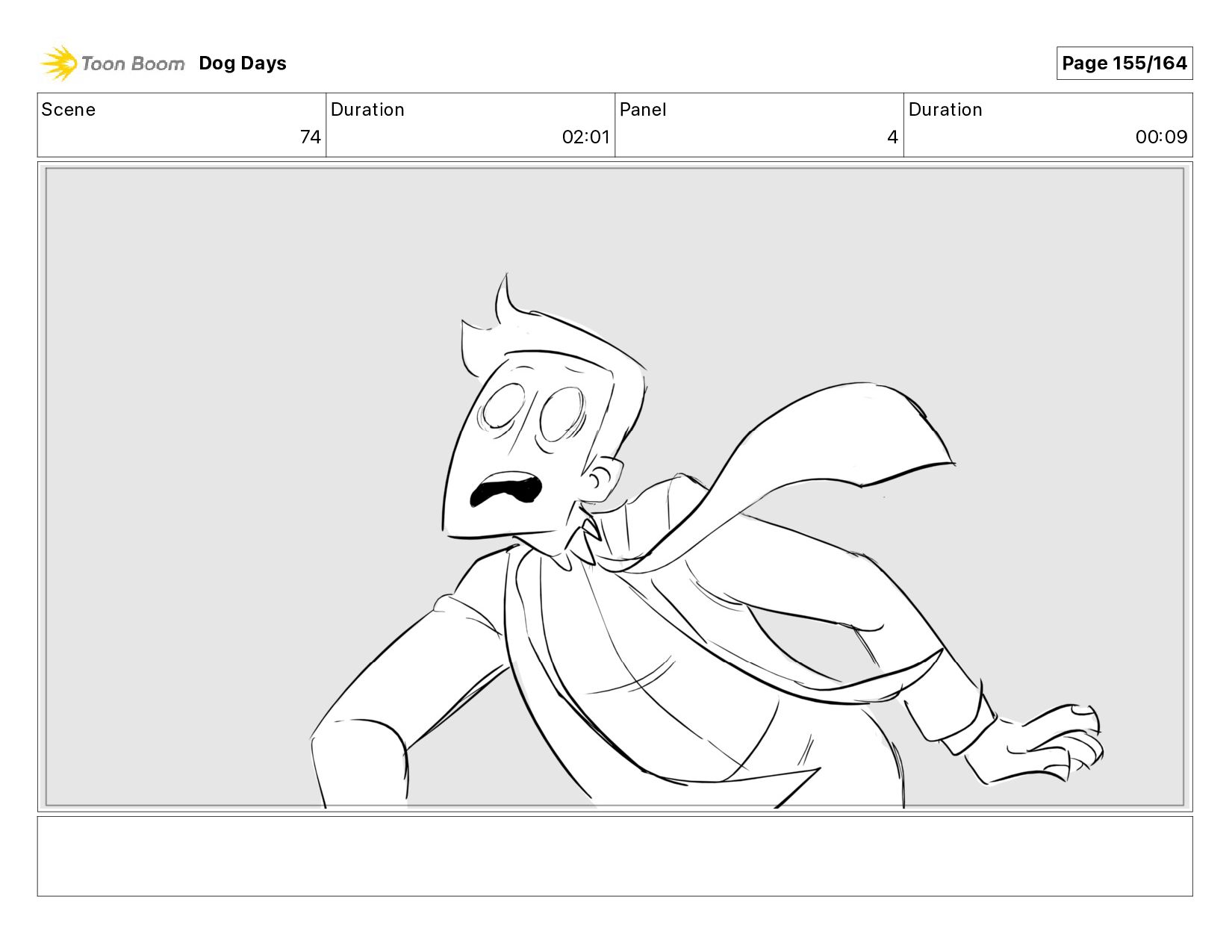Click the empty notes box below the panel
Screen dimensions: 1232x952
(615, 856)
